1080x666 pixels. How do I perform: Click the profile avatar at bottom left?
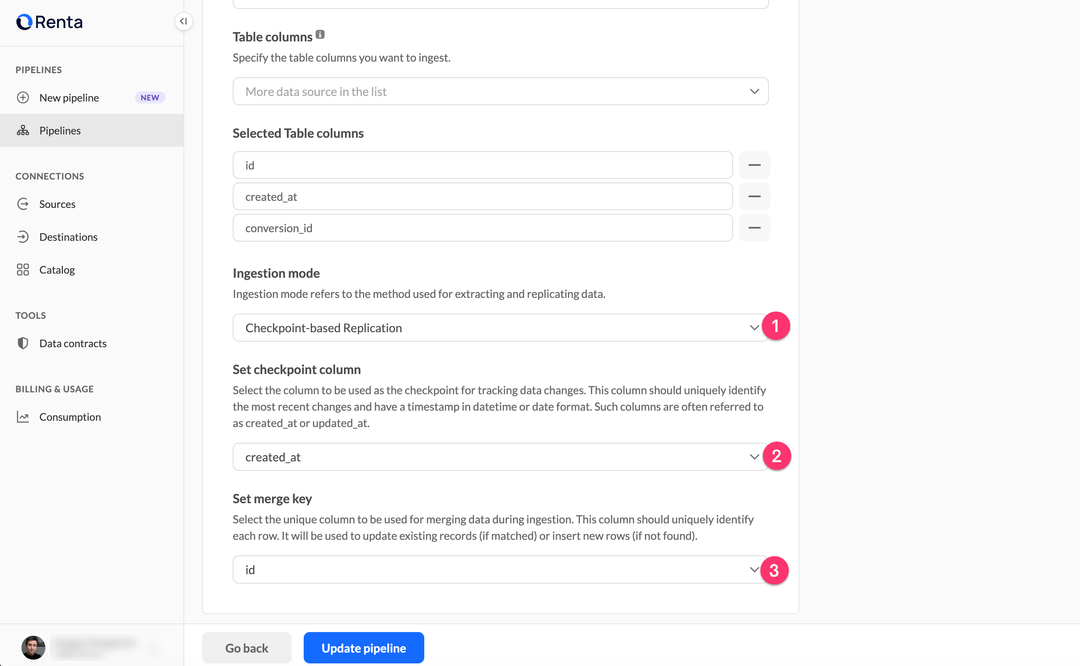pyautogui.click(x=33, y=647)
